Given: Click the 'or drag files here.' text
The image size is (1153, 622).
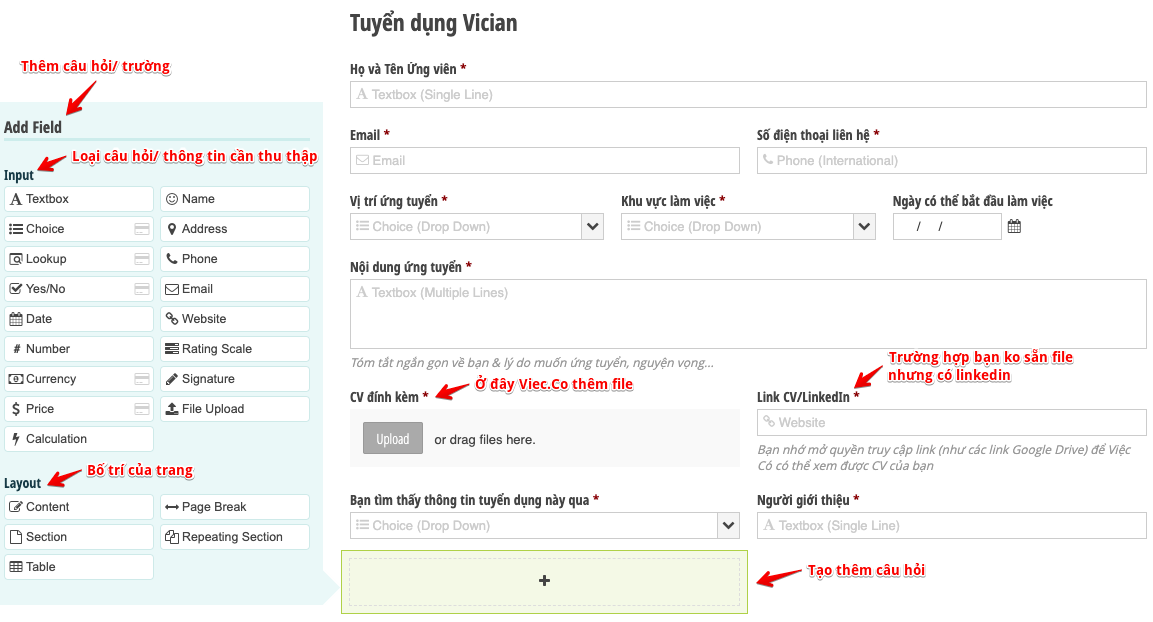Looking at the screenshot, I should click(x=485, y=440).
